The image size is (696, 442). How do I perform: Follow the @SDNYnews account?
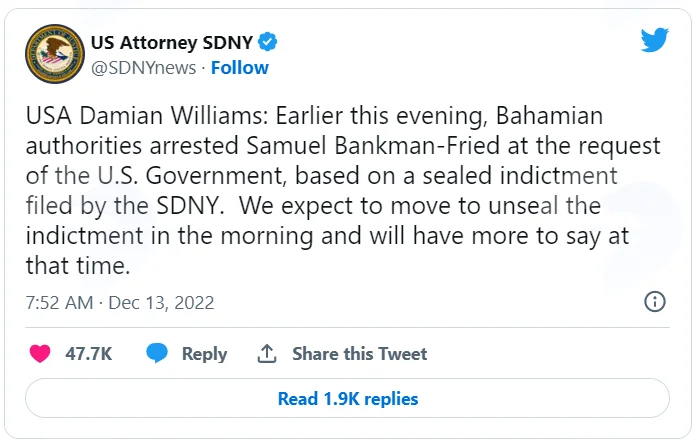(x=240, y=68)
